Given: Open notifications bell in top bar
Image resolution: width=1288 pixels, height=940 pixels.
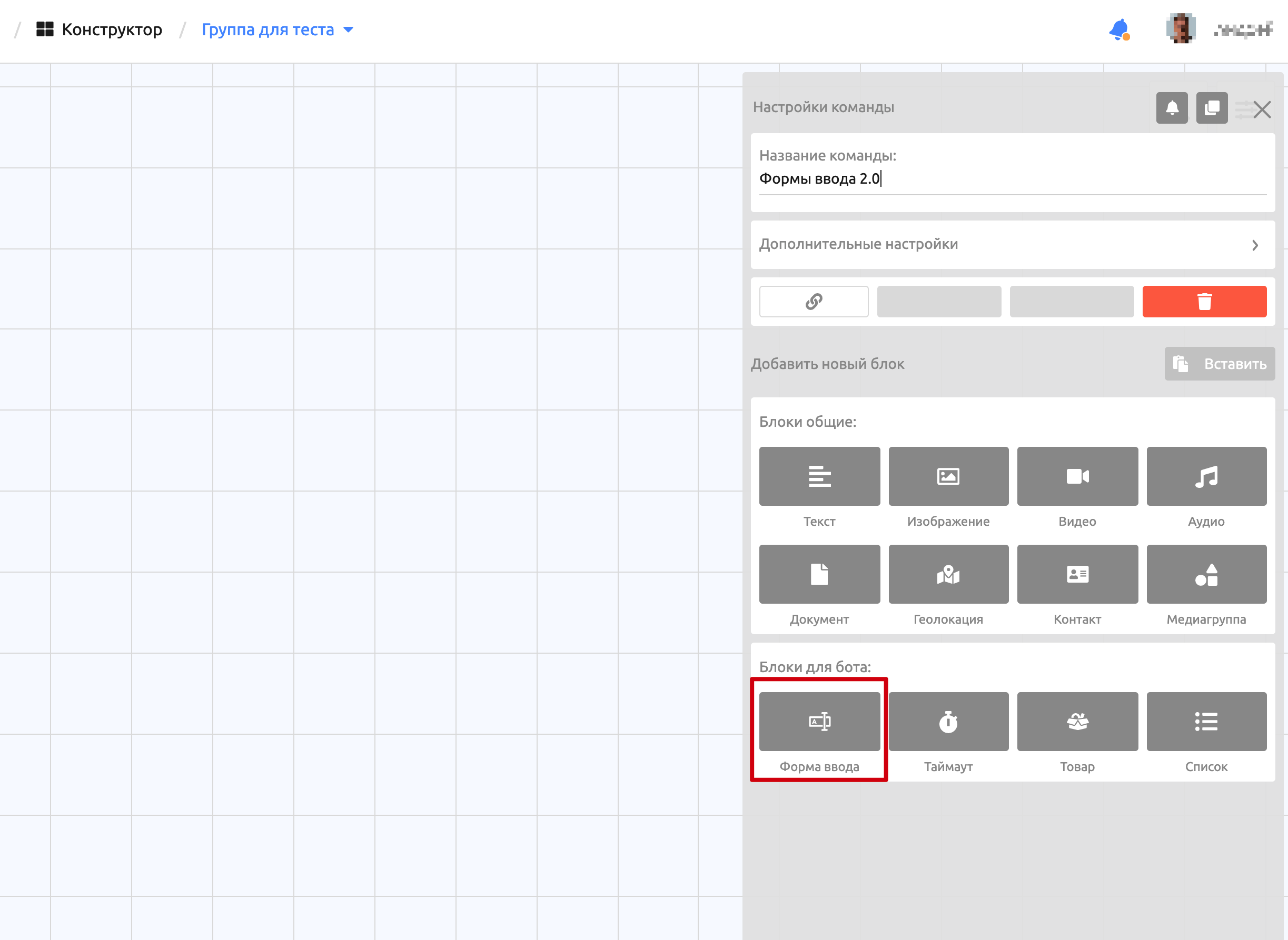Looking at the screenshot, I should (x=1118, y=29).
